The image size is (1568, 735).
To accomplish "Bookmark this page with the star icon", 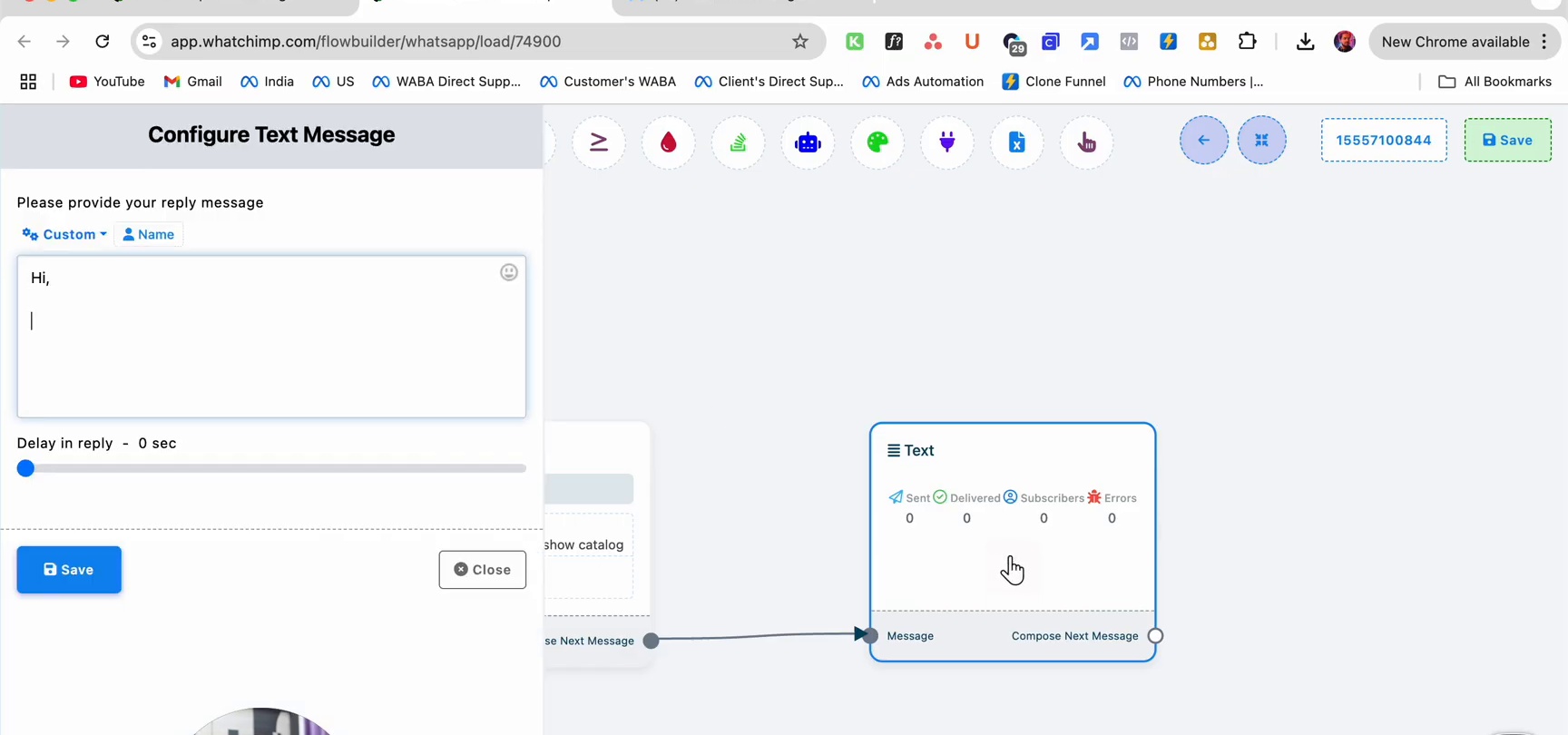I will point(800,42).
